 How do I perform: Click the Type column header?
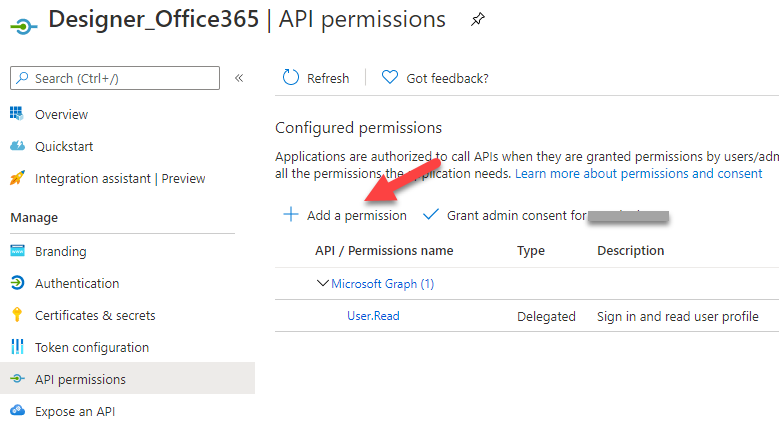click(x=531, y=251)
